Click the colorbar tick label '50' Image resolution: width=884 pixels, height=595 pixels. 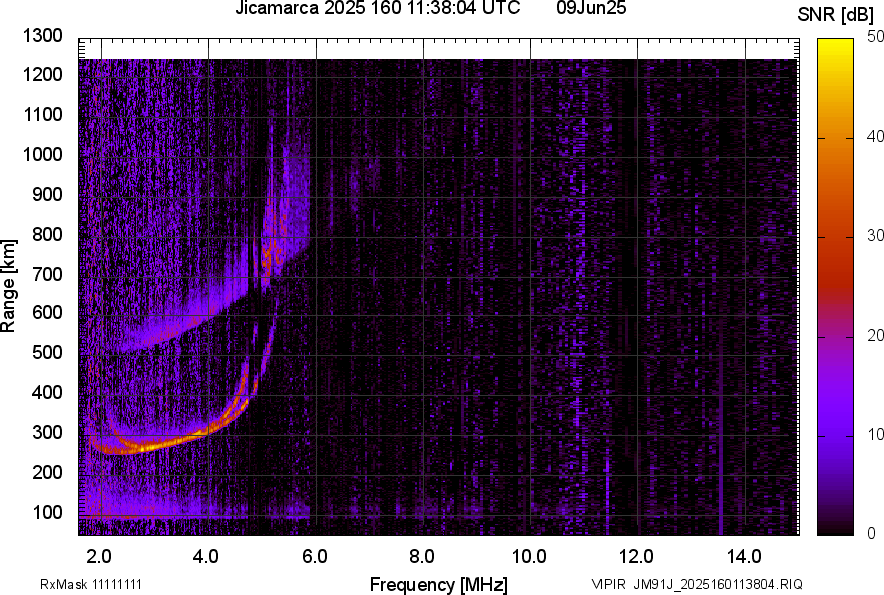point(875,37)
